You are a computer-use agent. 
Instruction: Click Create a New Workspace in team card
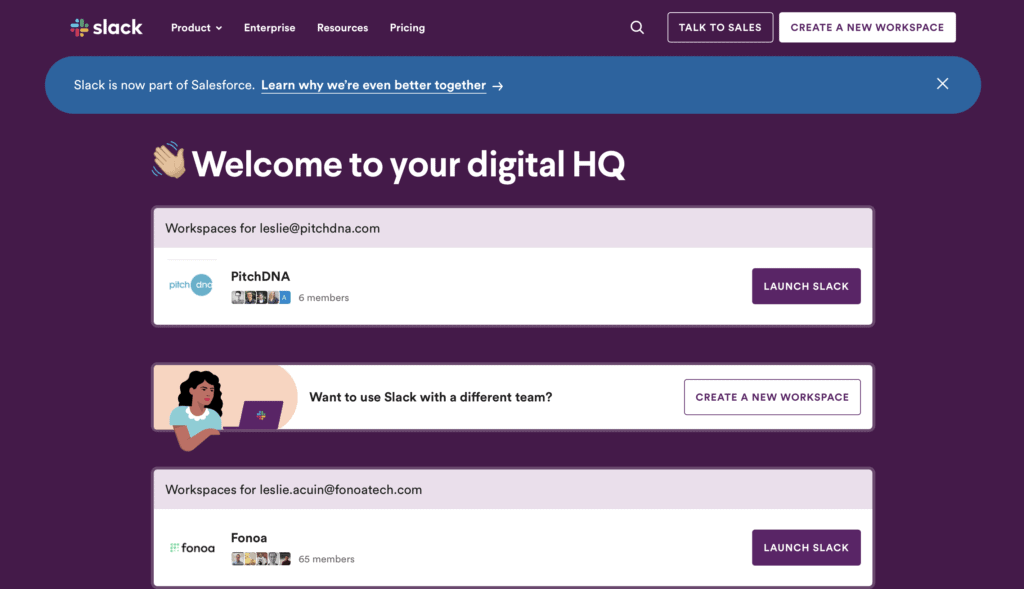[x=772, y=397]
